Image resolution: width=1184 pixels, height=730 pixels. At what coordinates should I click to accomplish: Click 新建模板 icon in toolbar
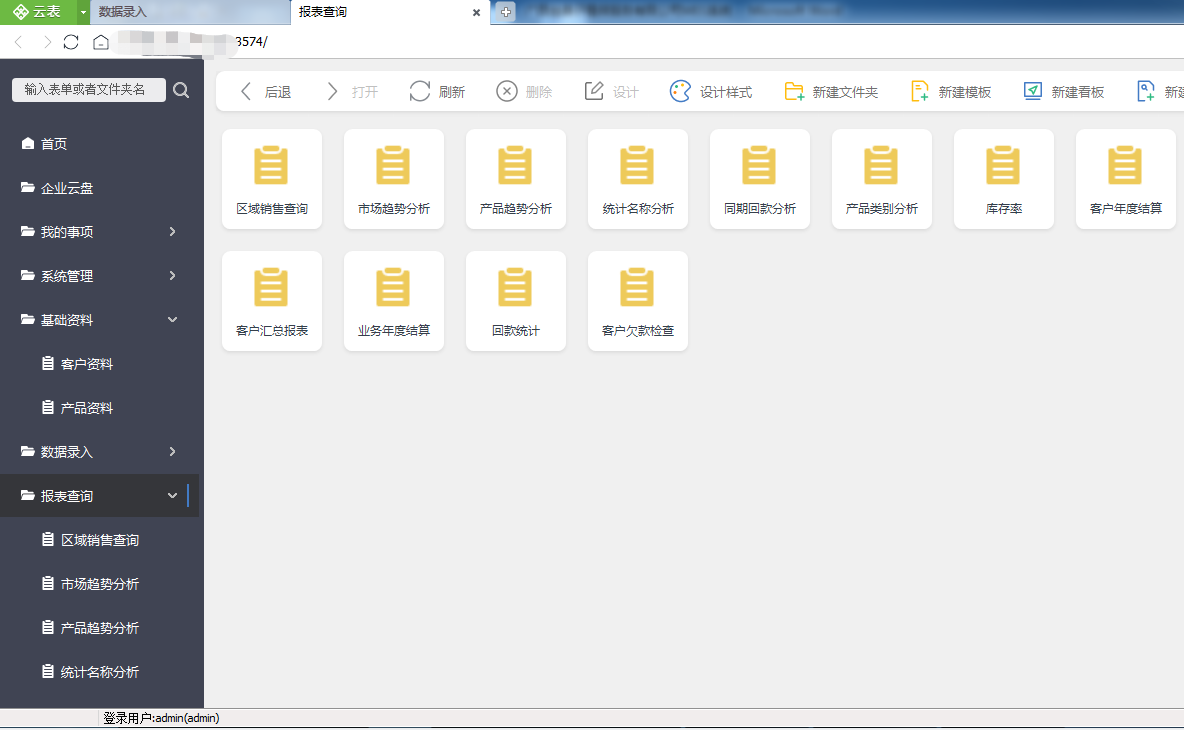pyautogui.click(x=920, y=91)
